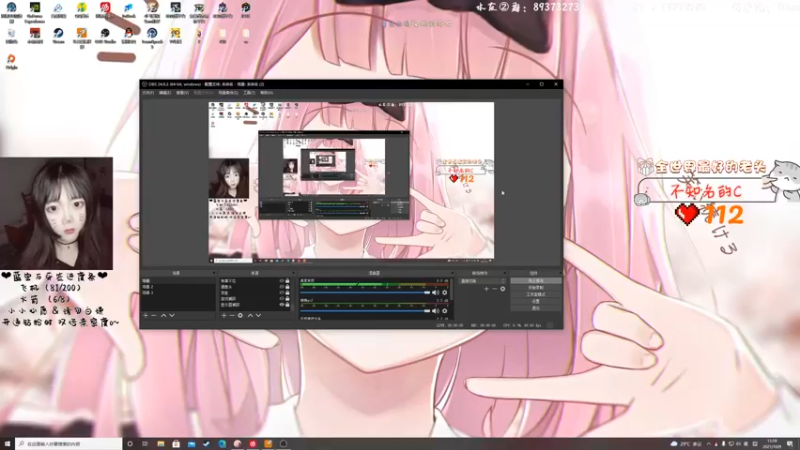
Task: Toggle the lock on the second source
Action: click(287, 287)
